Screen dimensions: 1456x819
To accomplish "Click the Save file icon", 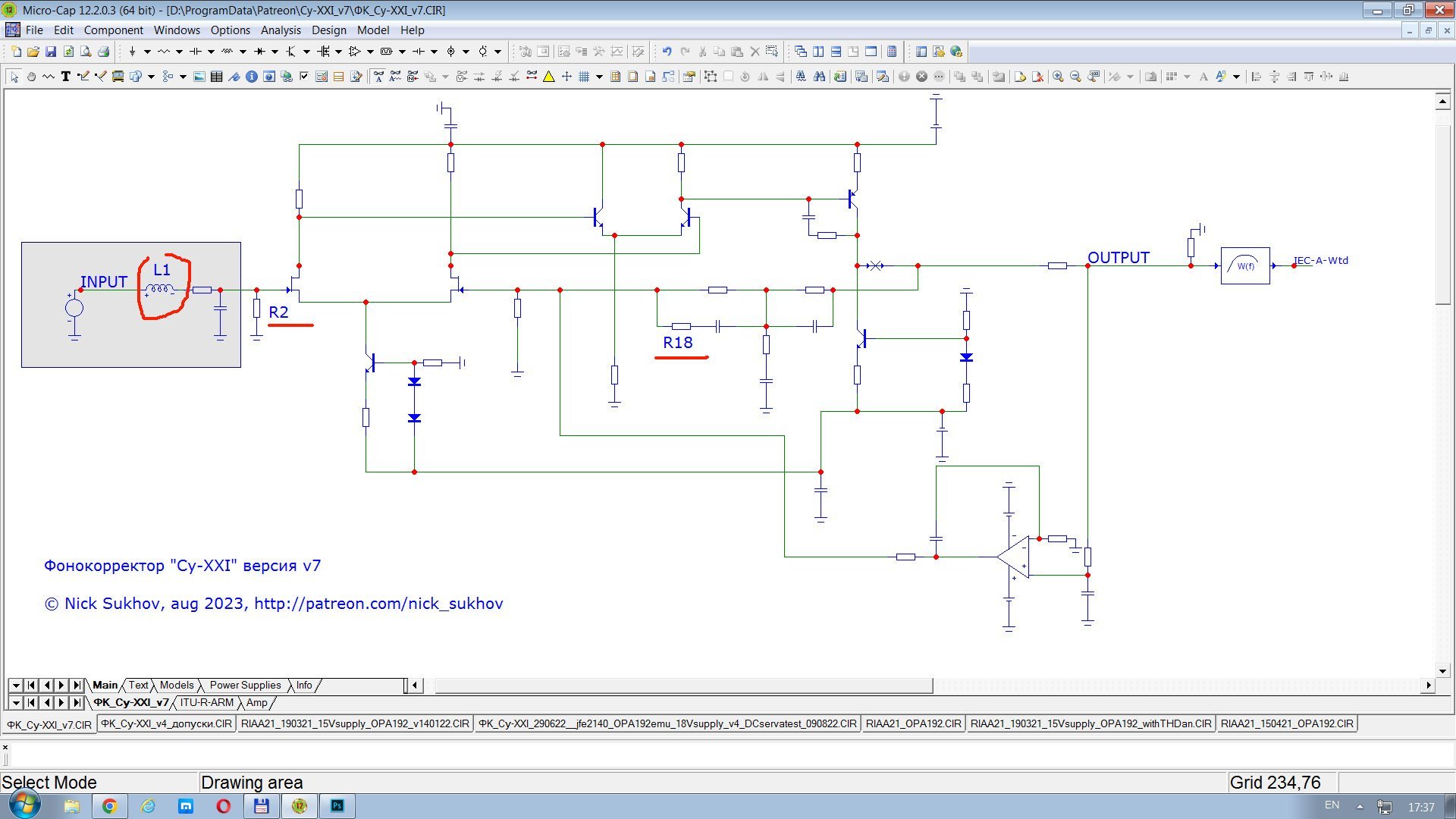I will (51, 52).
